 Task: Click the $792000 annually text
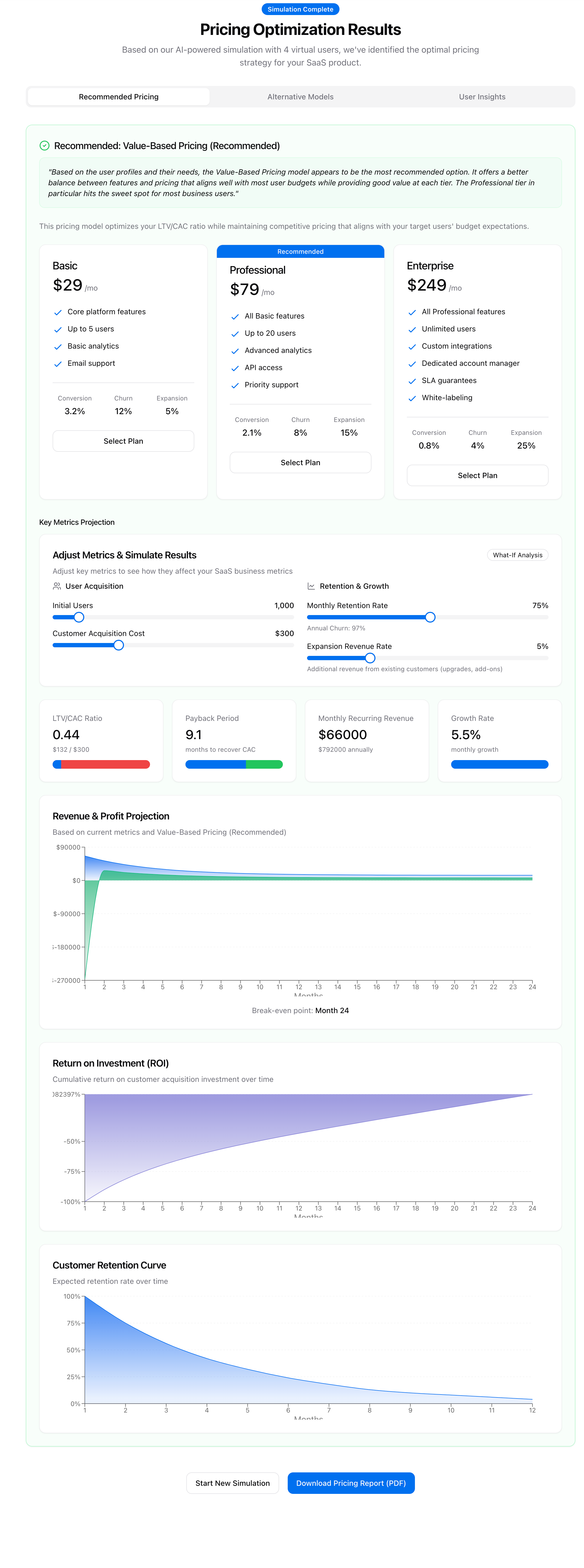point(345,750)
